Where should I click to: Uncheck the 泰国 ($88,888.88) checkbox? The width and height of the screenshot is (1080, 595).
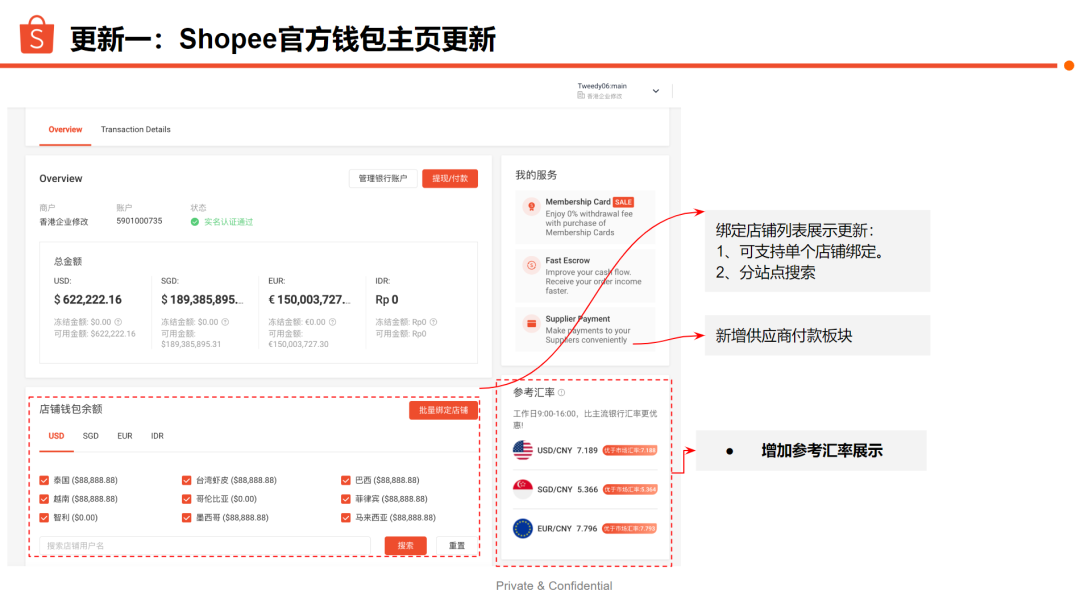[44, 480]
